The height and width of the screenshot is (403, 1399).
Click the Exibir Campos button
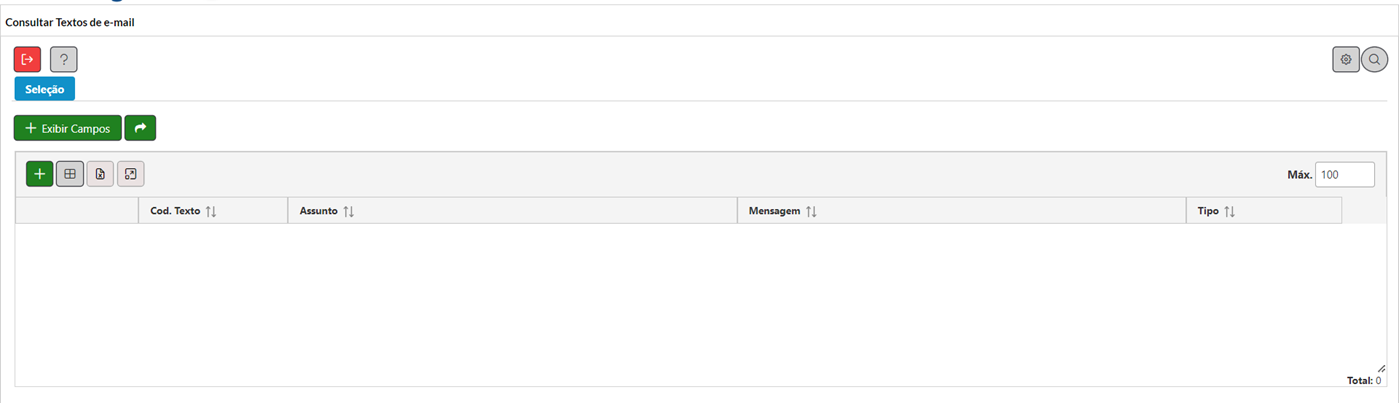click(68, 128)
